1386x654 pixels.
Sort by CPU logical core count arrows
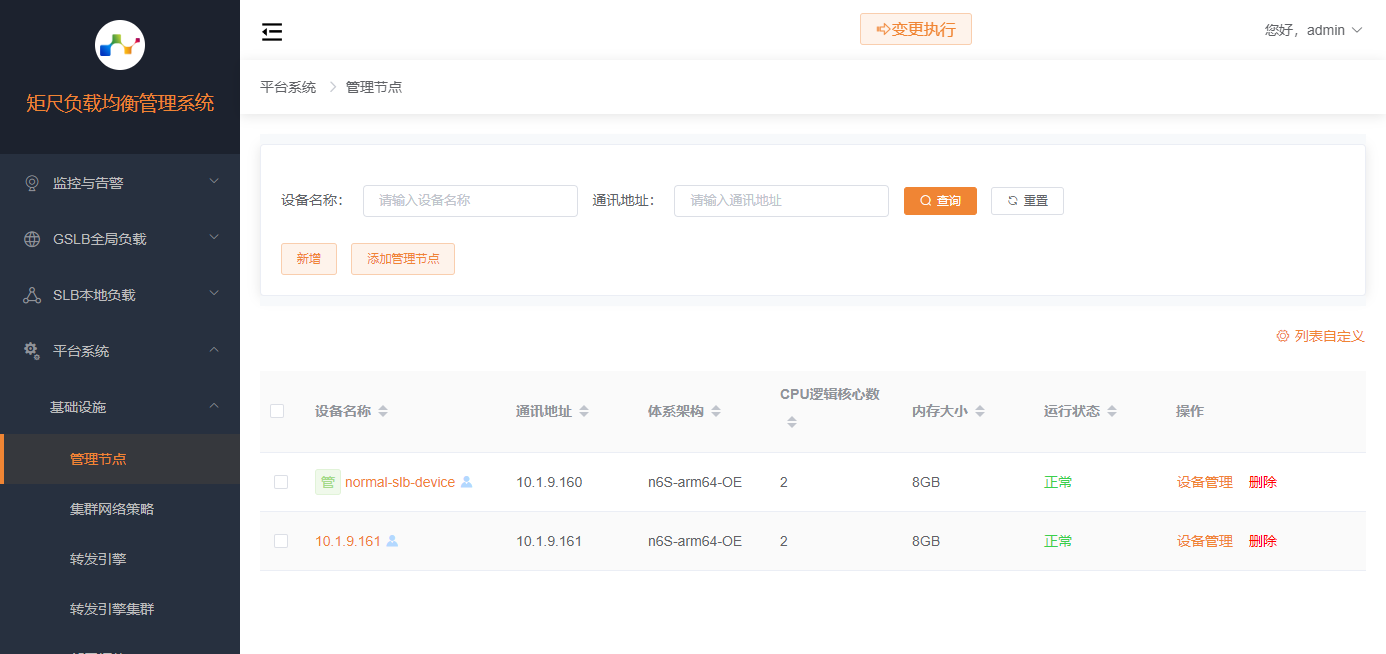791,422
